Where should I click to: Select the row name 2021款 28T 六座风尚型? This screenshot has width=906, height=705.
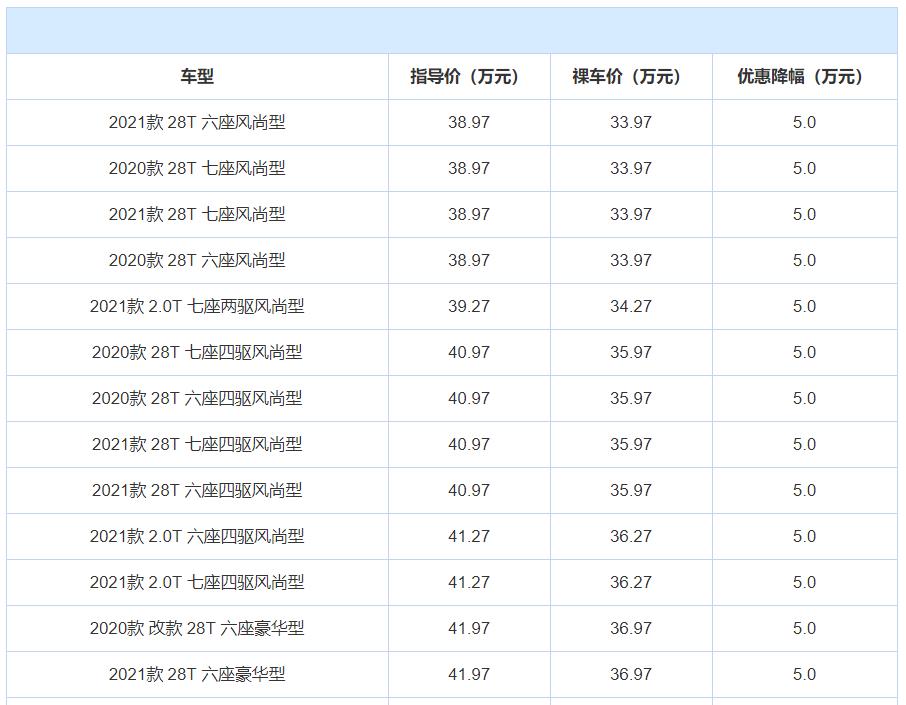click(197, 123)
